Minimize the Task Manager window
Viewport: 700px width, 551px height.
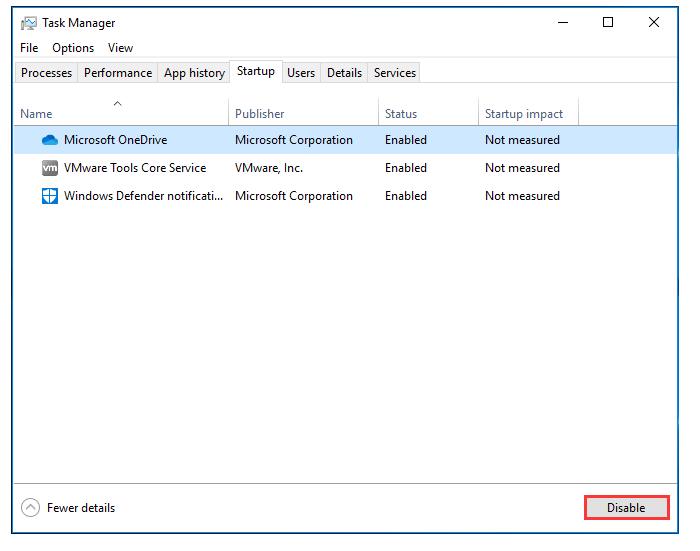pos(563,22)
